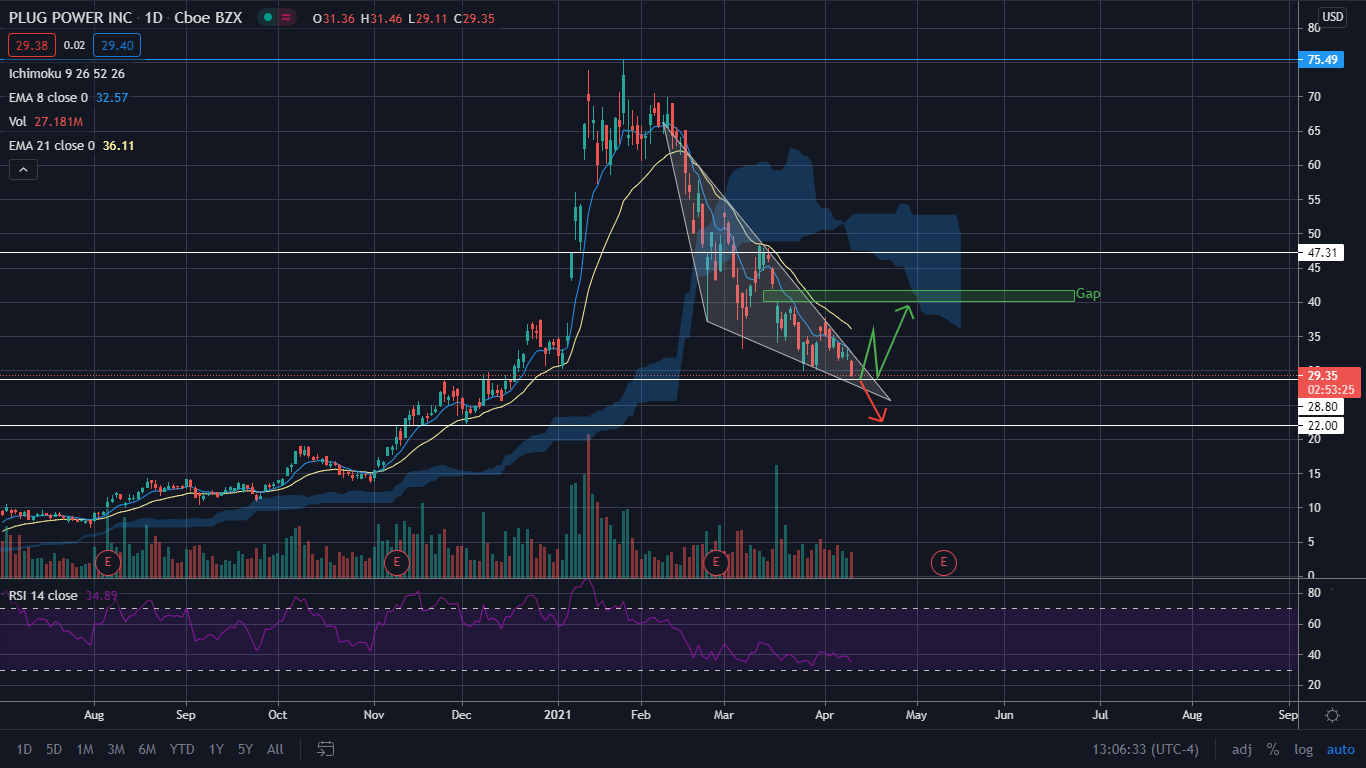Click the 2021 label on the time axis
The height and width of the screenshot is (768, 1366).
(558, 716)
